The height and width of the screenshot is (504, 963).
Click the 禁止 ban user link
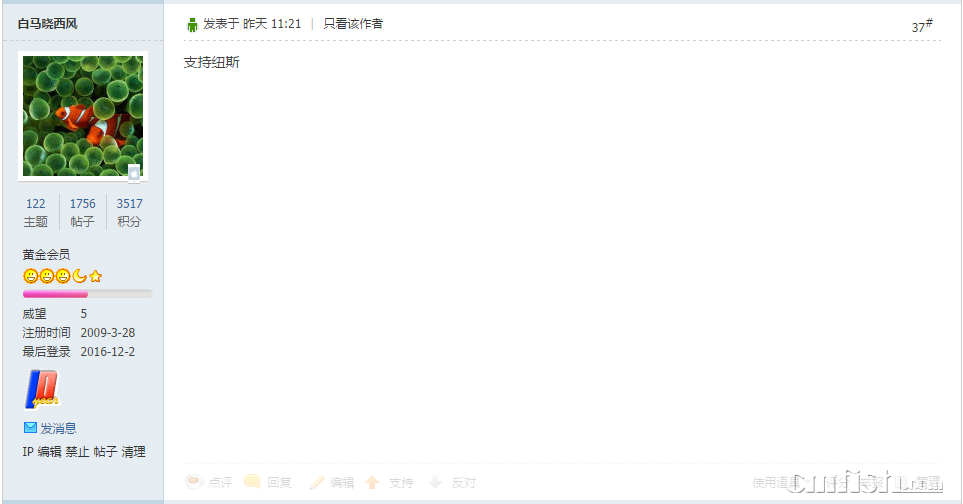coord(77,452)
